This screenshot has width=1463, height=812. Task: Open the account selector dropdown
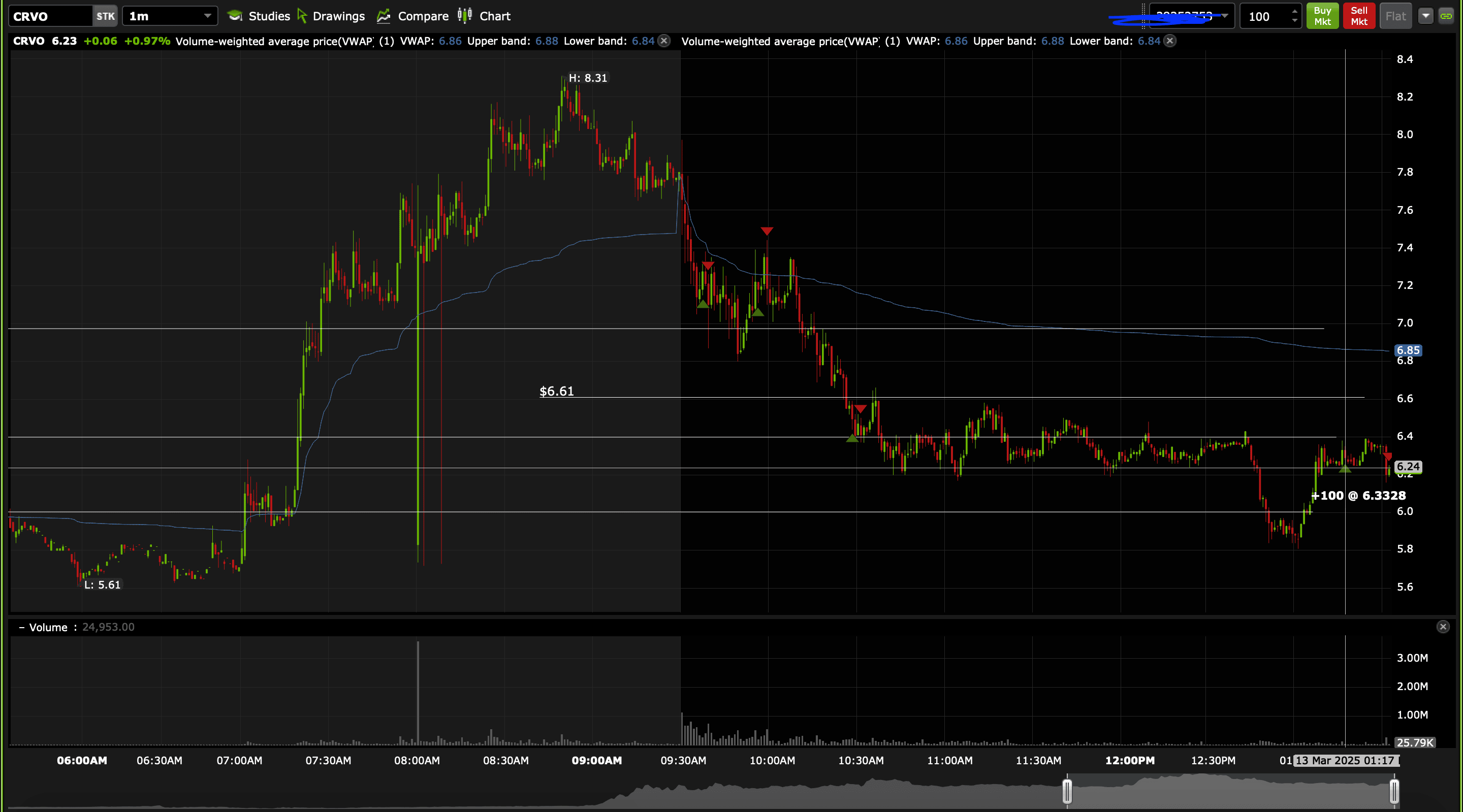point(1225,16)
